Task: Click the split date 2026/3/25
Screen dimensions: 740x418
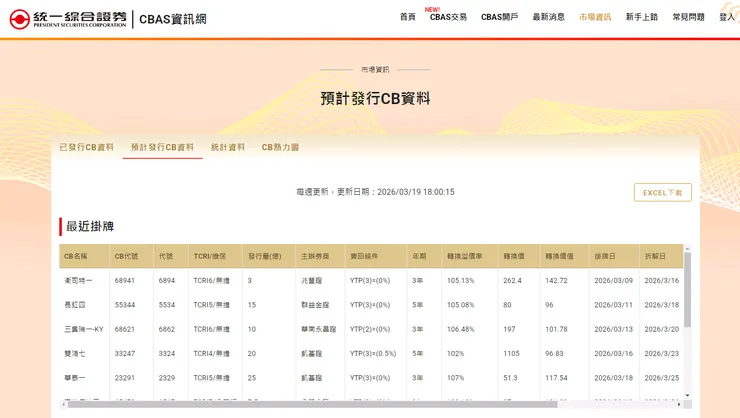Action: [x=662, y=378]
